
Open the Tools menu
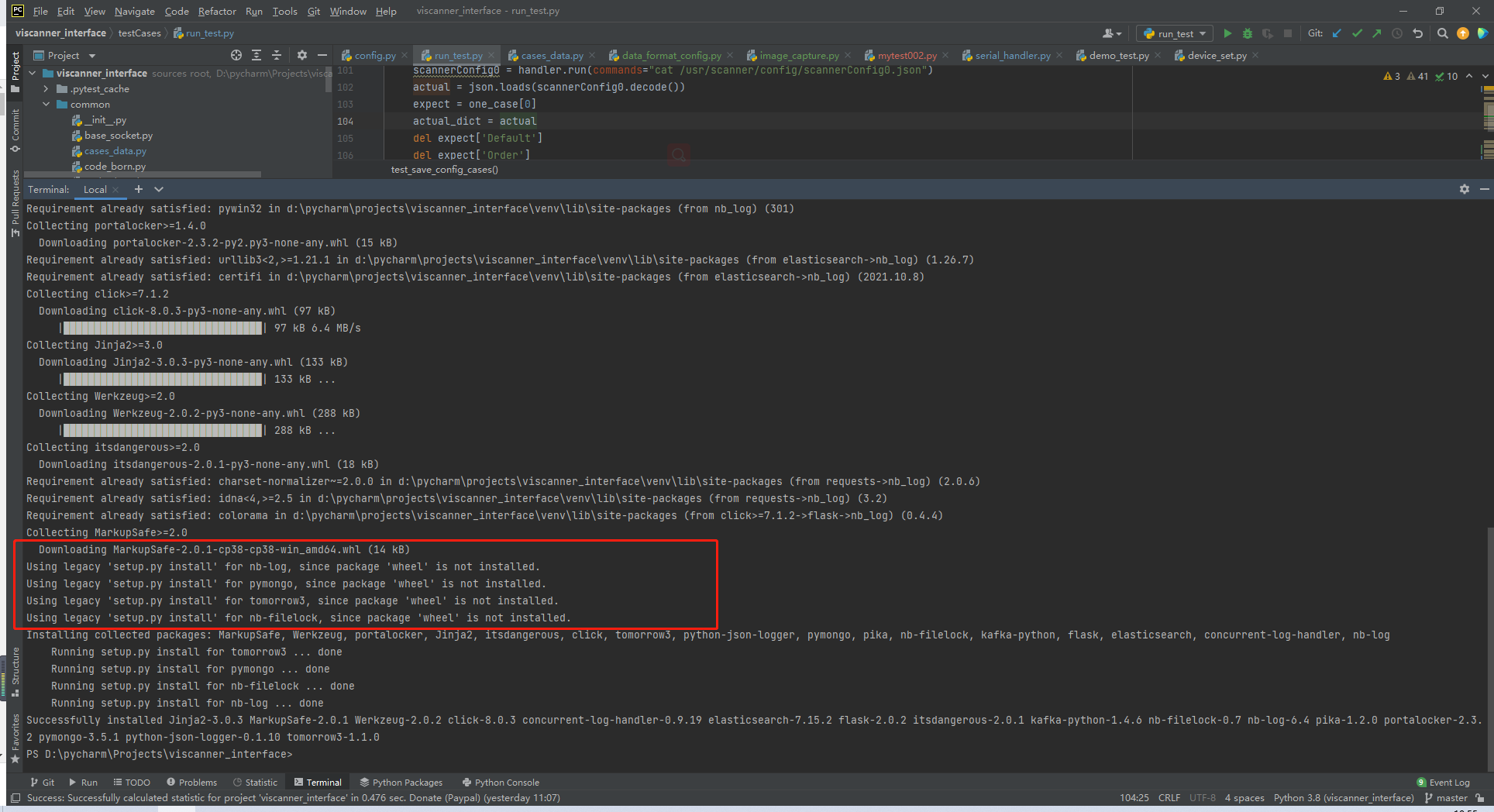pyautogui.click(x=284, y=11)
